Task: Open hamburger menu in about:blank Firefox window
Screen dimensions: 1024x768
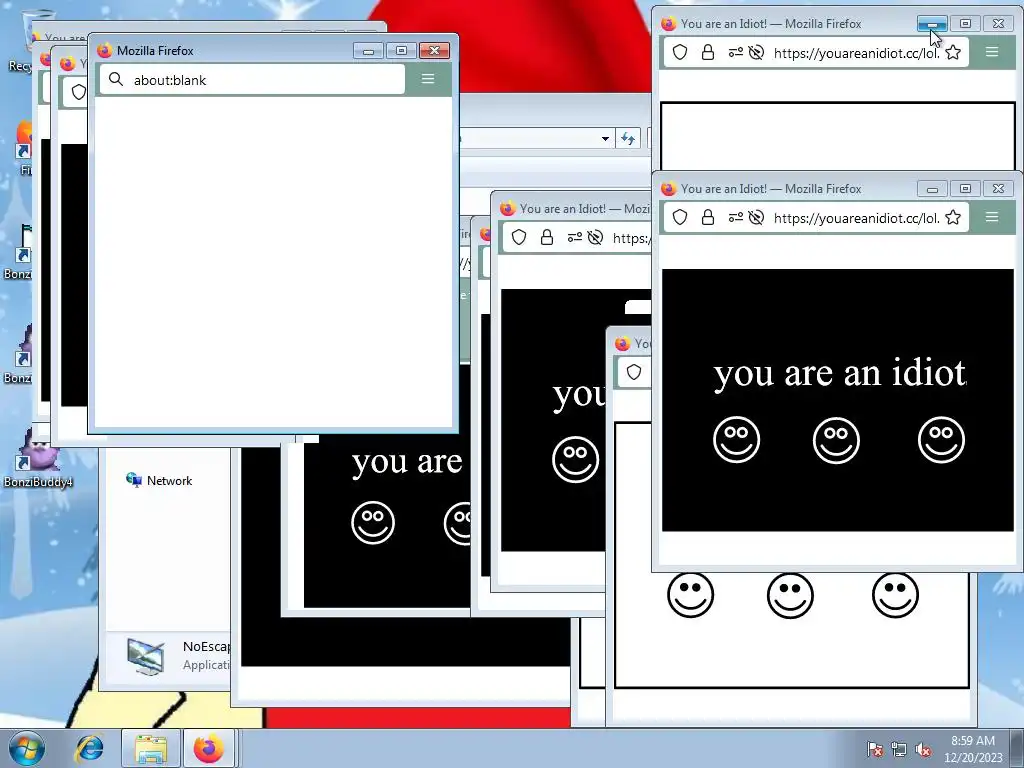Action: [x=428, y=79]
